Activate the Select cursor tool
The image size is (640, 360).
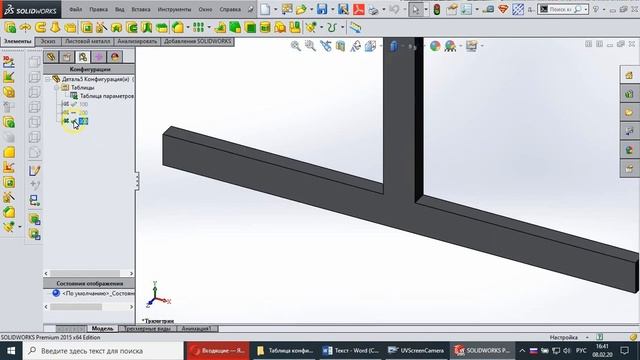(x=416, y=9)
